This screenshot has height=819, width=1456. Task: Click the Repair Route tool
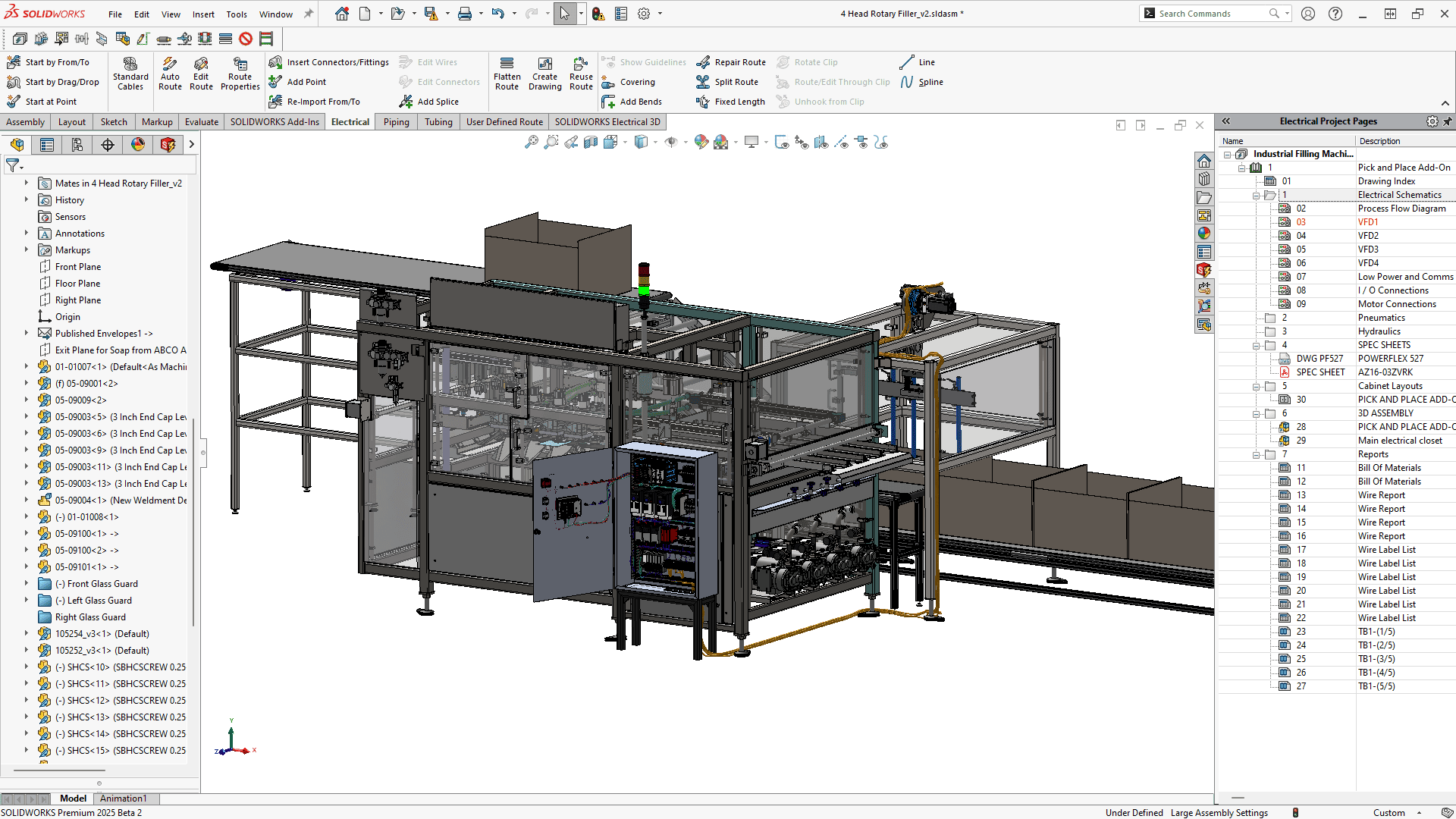[730, 61]
